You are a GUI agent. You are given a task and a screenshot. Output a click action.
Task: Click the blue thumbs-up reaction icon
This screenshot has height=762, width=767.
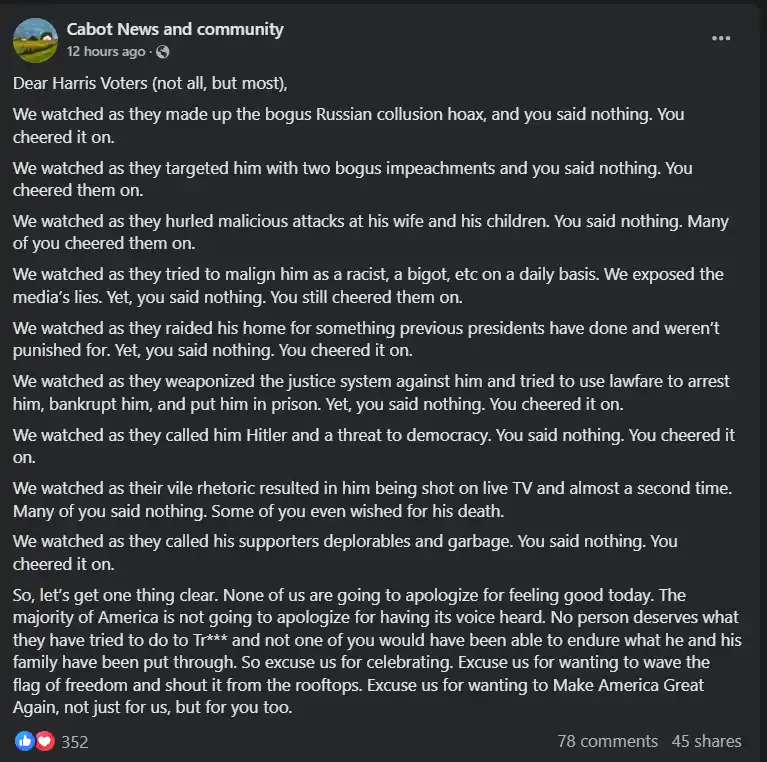(24, 741)
